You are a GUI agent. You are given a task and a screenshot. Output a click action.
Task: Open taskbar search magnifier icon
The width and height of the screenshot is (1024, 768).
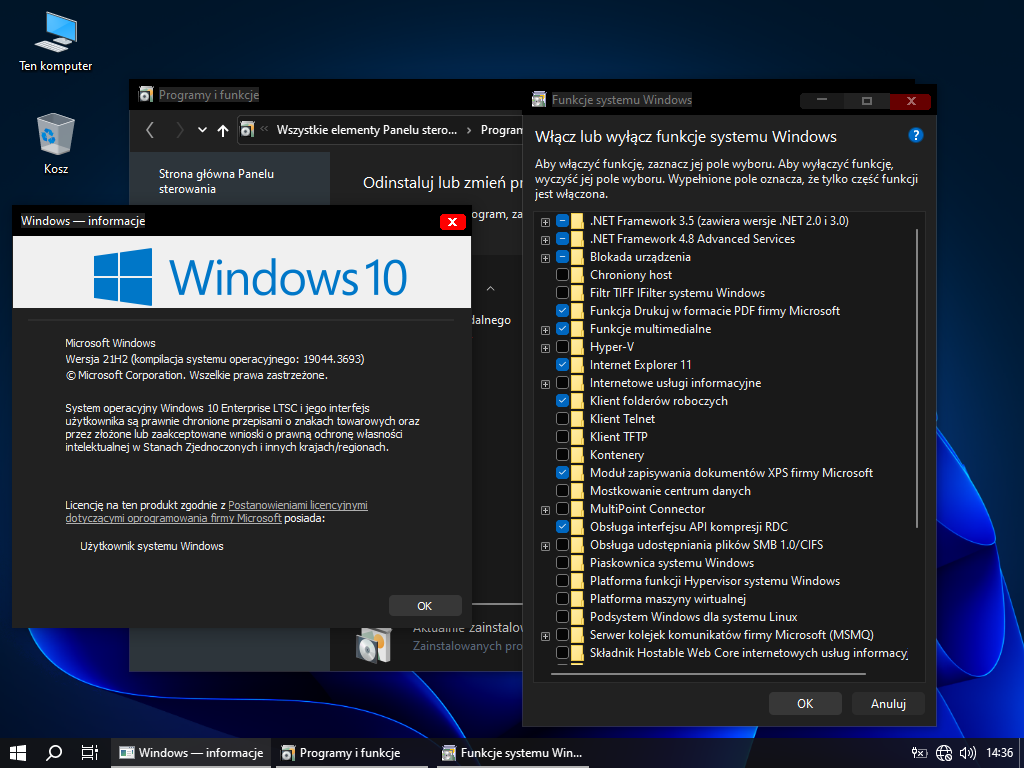click(54, 753)
